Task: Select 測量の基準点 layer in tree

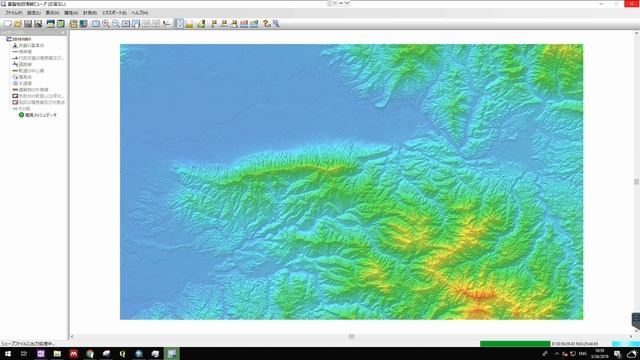Action: click(31, 45)
